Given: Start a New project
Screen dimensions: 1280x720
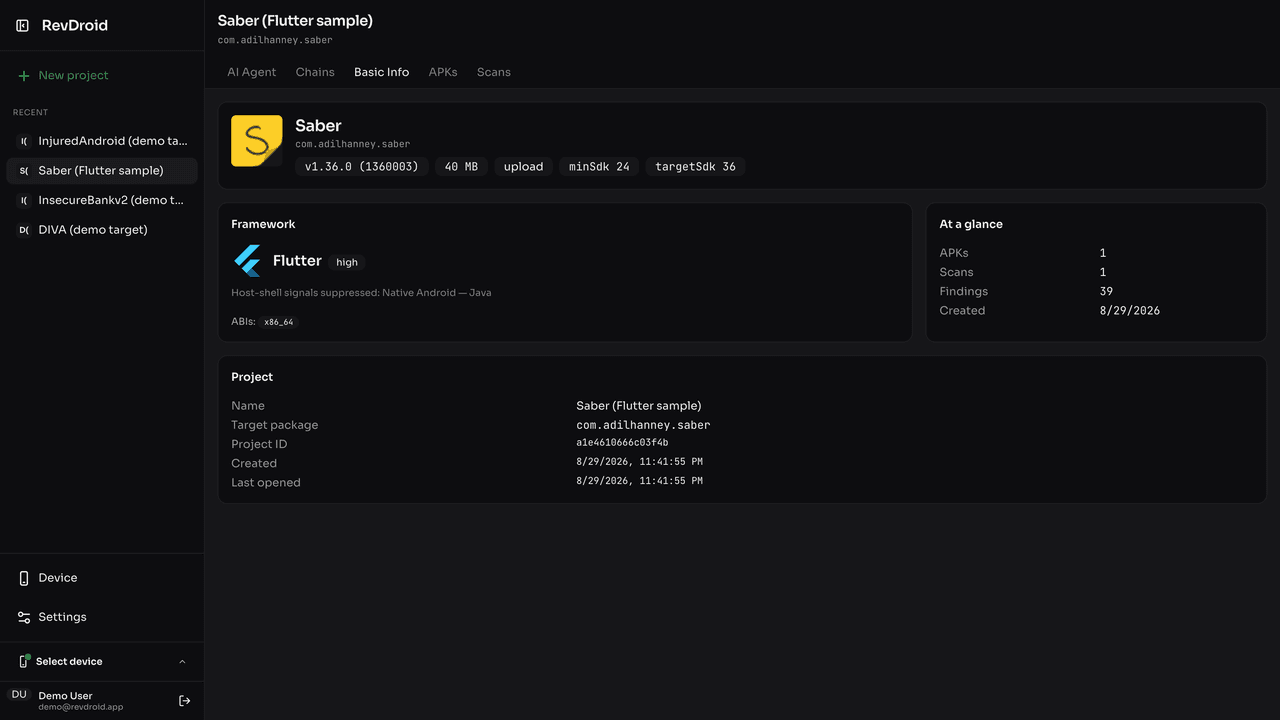Looking at the screenshot, I should 102,76.
